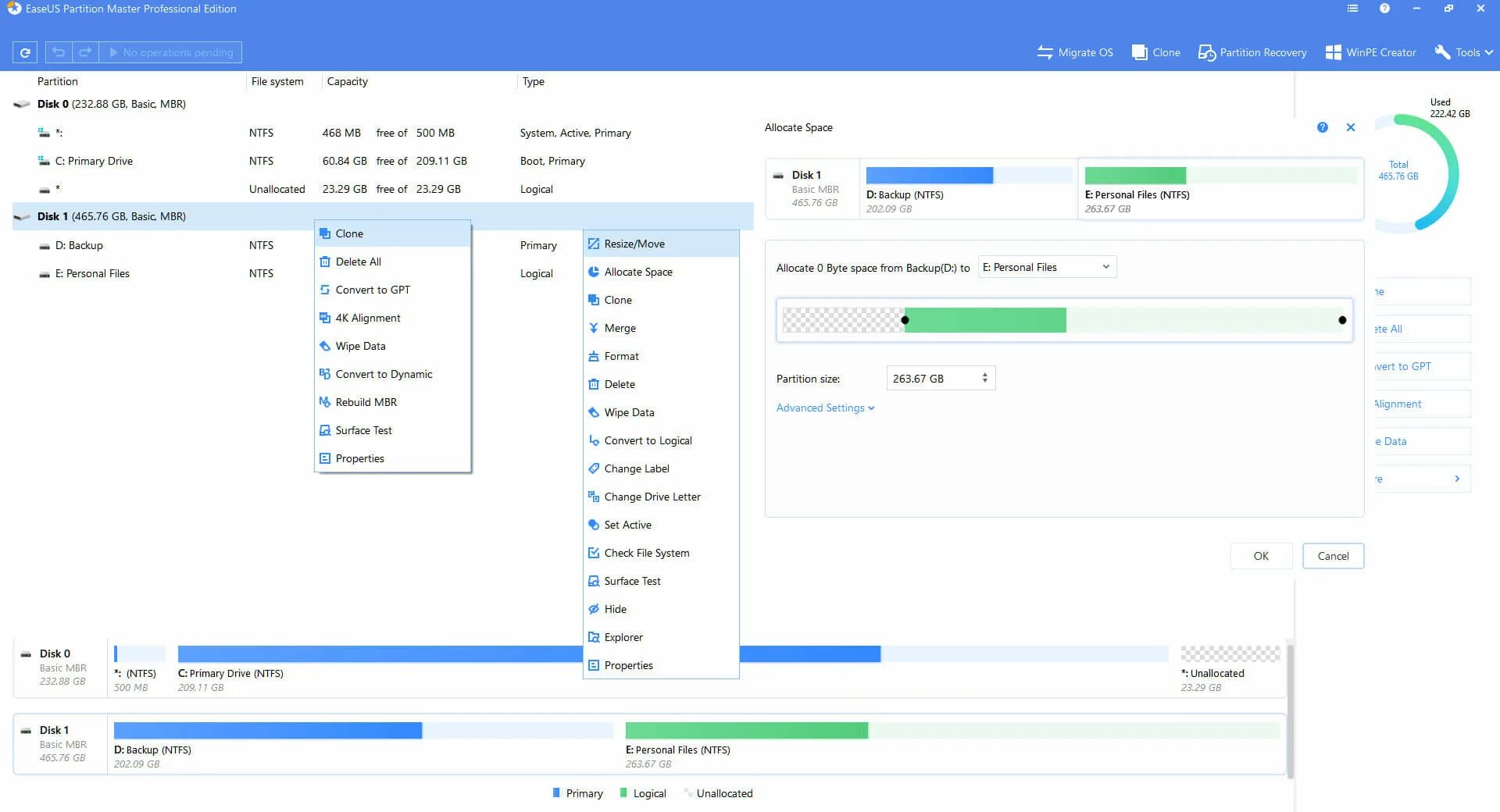Click the No operations pending button
The height and width of the screenshot is (812, 1500).
(x=170, y=52)
